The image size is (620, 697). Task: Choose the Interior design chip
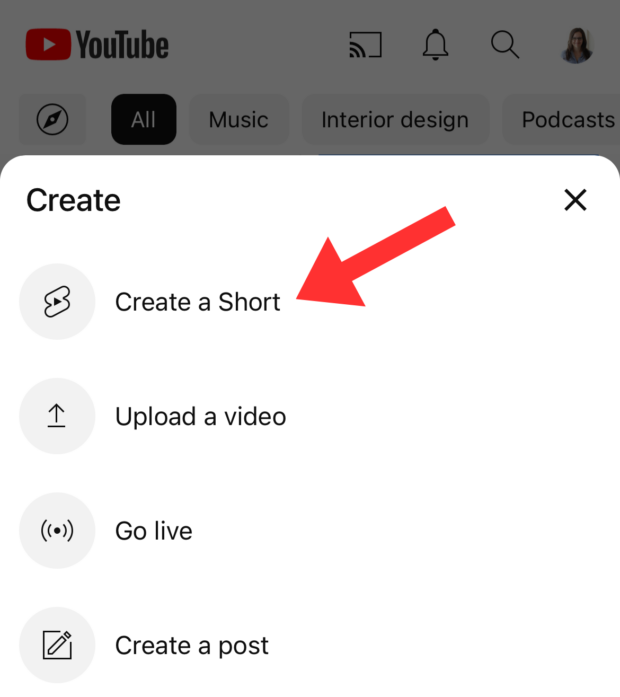(394, 120)
